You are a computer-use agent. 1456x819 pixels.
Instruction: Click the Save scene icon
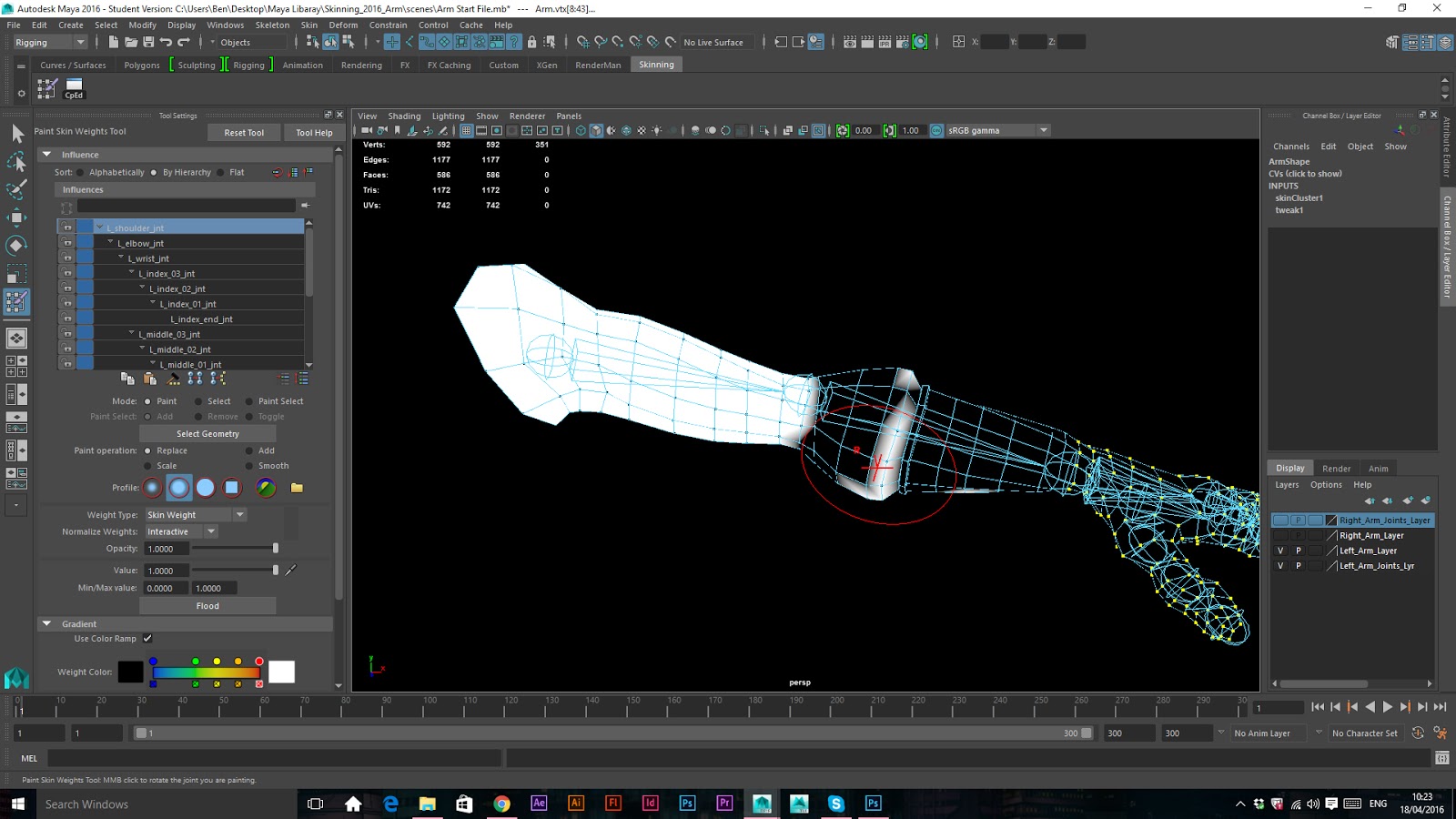[148, 42]
